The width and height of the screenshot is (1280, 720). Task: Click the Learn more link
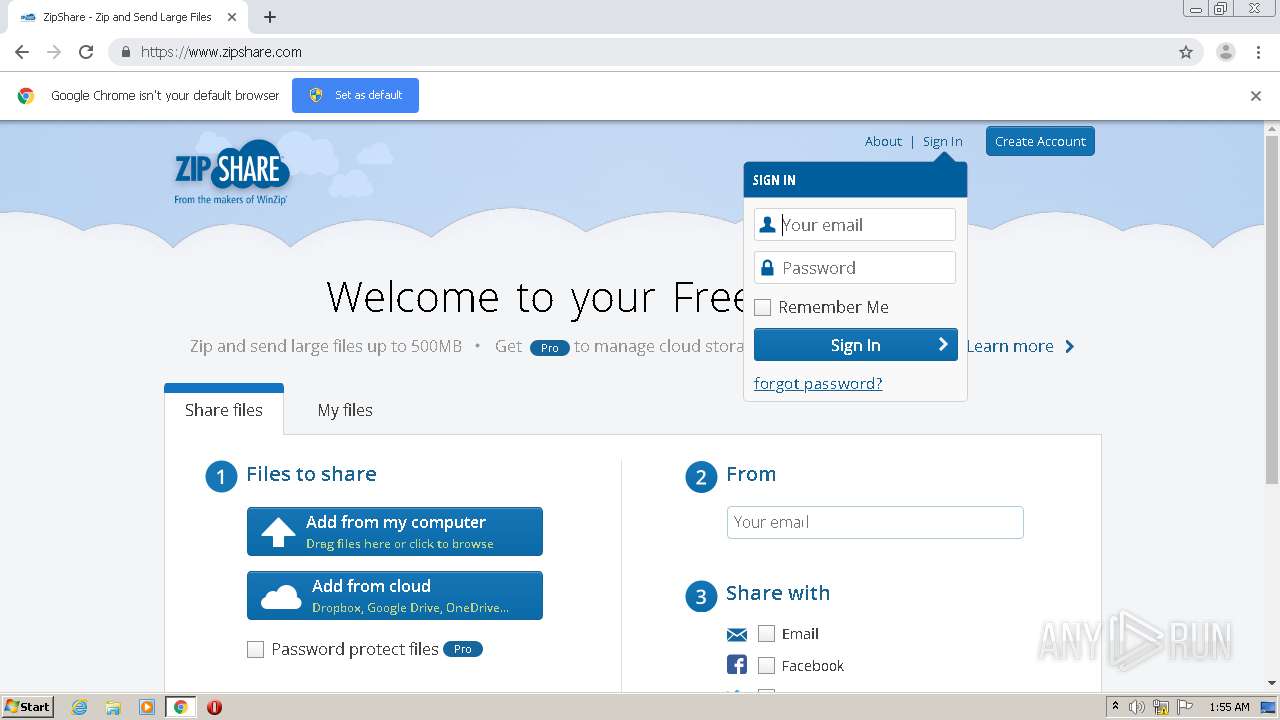tap(1020, 346)
